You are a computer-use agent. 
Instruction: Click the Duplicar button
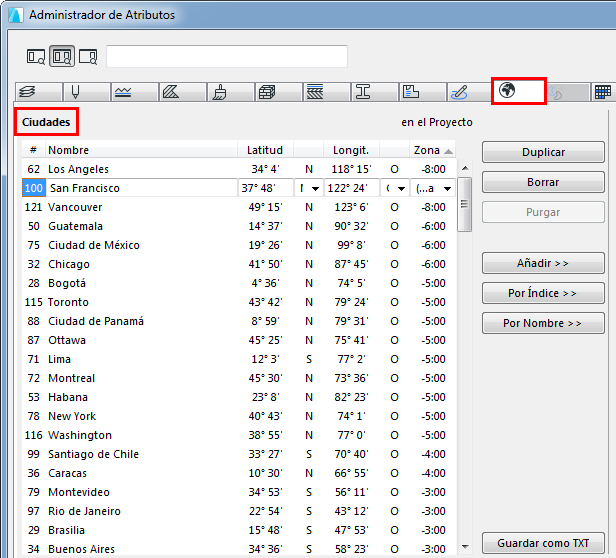click(543, 152)
